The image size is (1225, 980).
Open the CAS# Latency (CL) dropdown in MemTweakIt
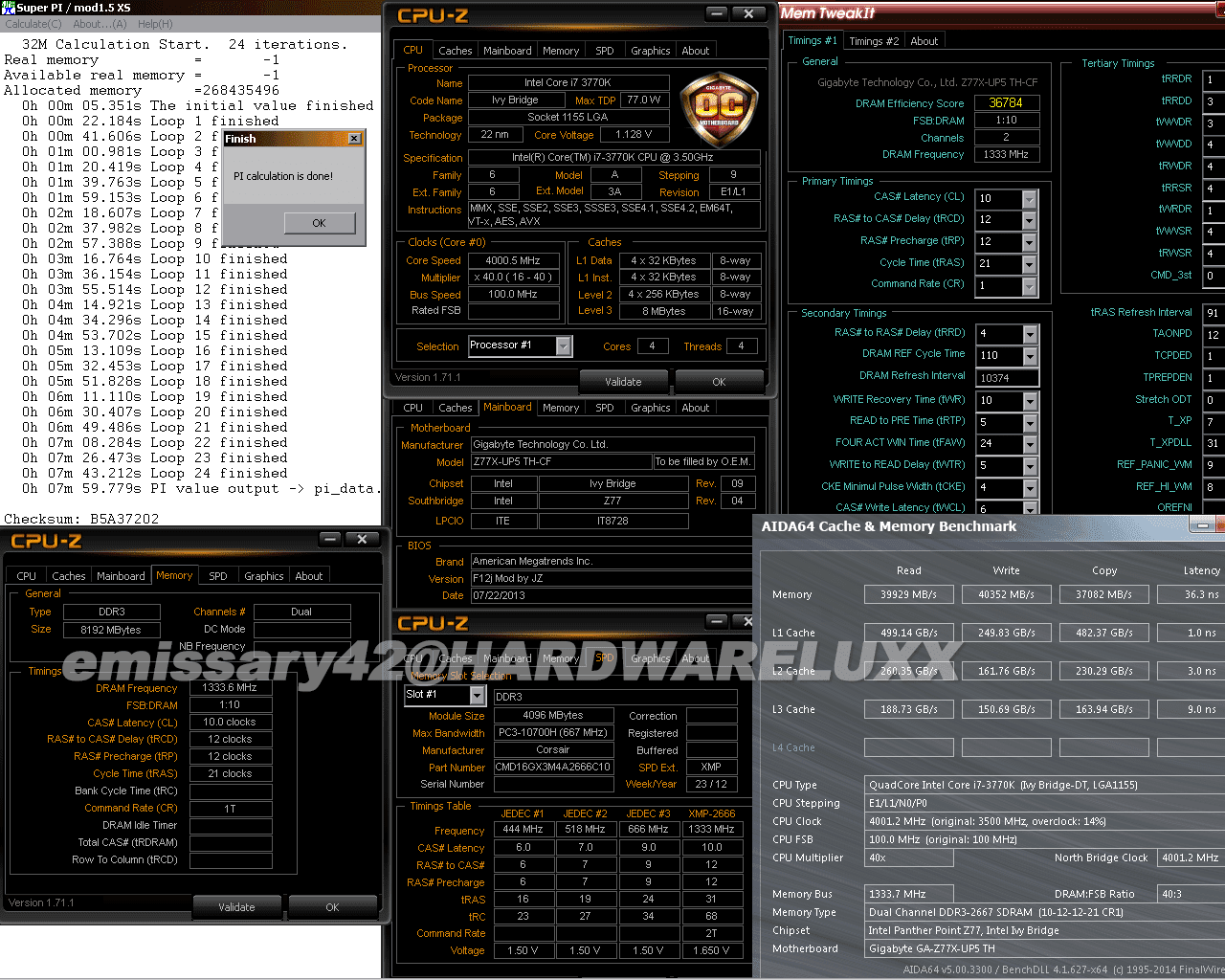click(1030, 199)
